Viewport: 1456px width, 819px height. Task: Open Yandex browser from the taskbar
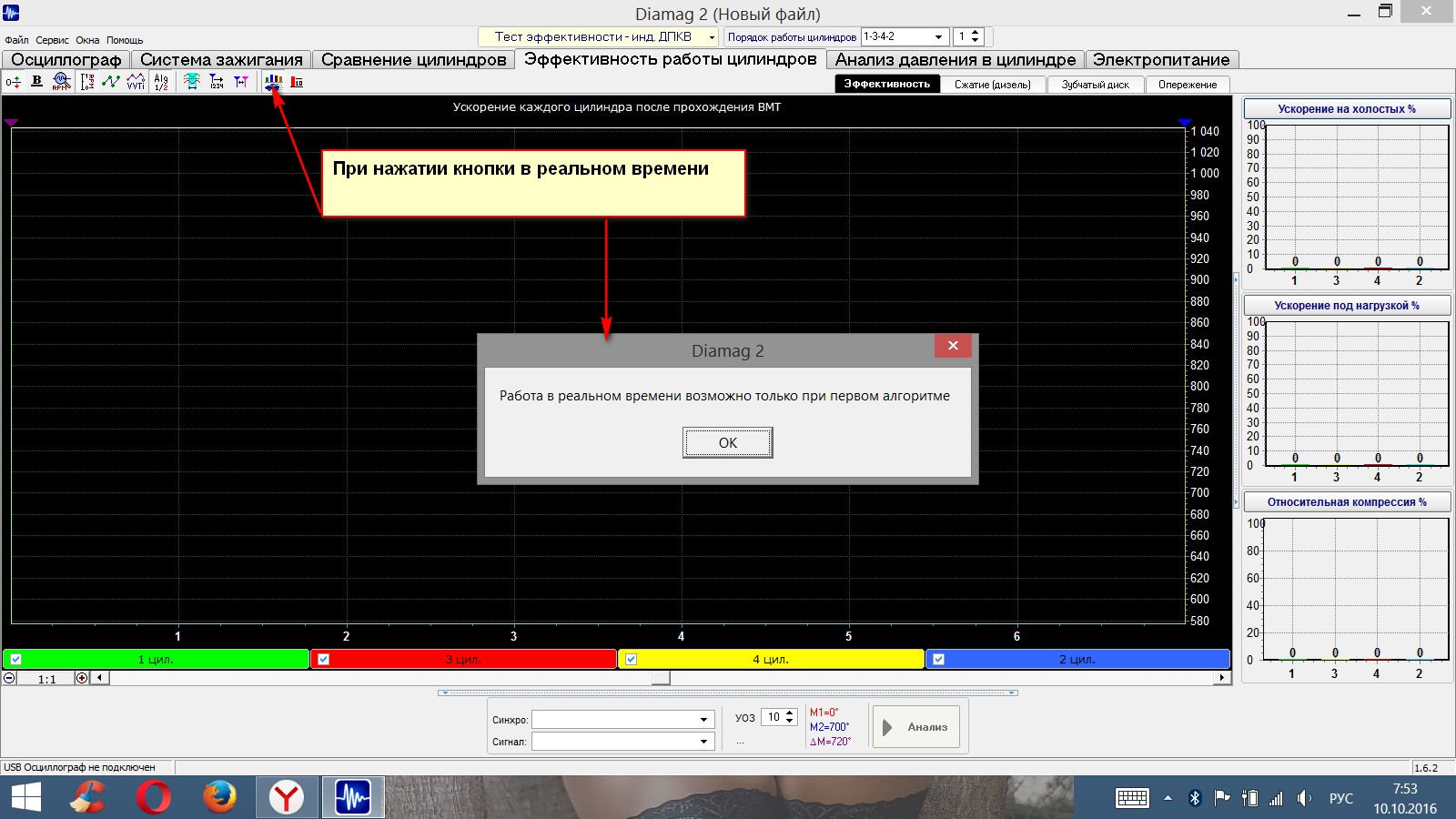click(287, 798)
